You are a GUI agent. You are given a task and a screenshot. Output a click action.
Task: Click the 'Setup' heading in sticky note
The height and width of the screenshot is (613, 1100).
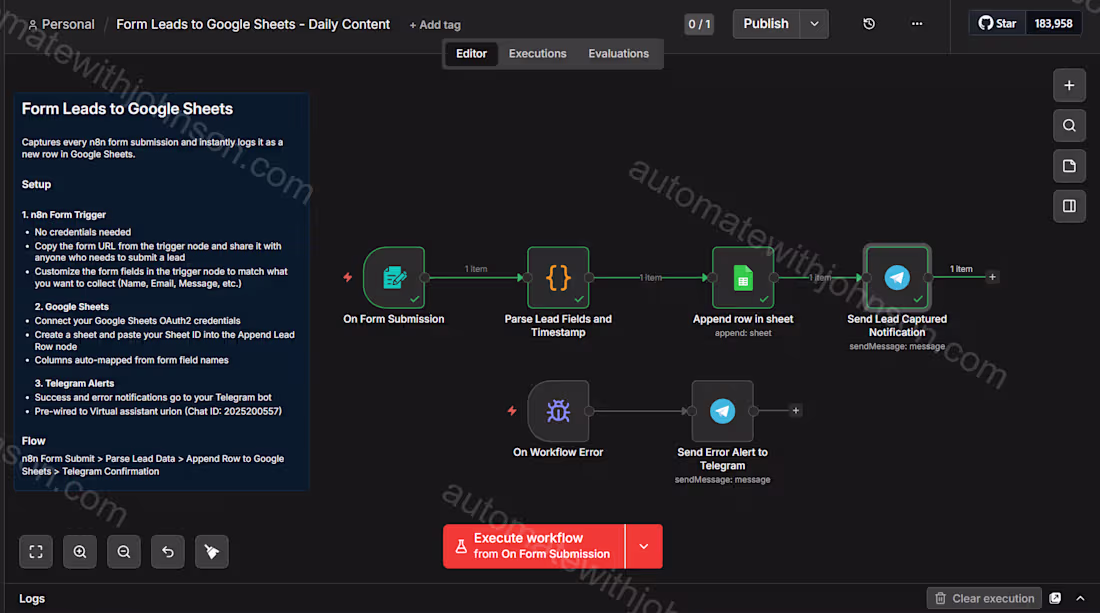click(x=36, y=184)
